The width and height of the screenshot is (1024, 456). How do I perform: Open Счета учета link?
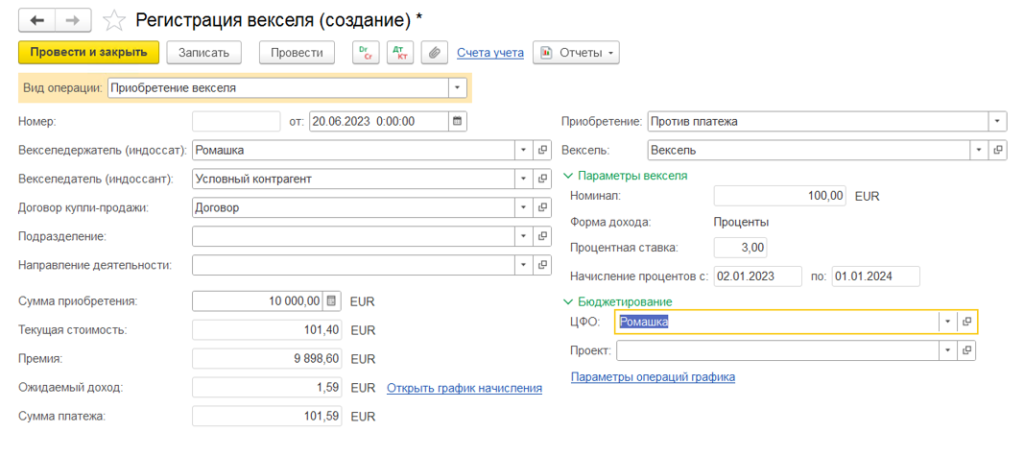pyautogui.click(x=490, y=53)
